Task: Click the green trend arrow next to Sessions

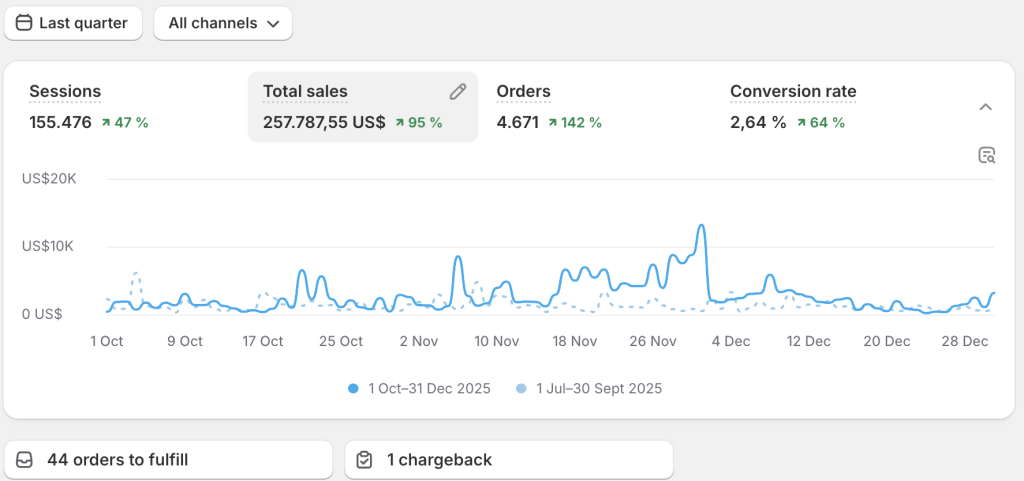Action: [106, 123]
